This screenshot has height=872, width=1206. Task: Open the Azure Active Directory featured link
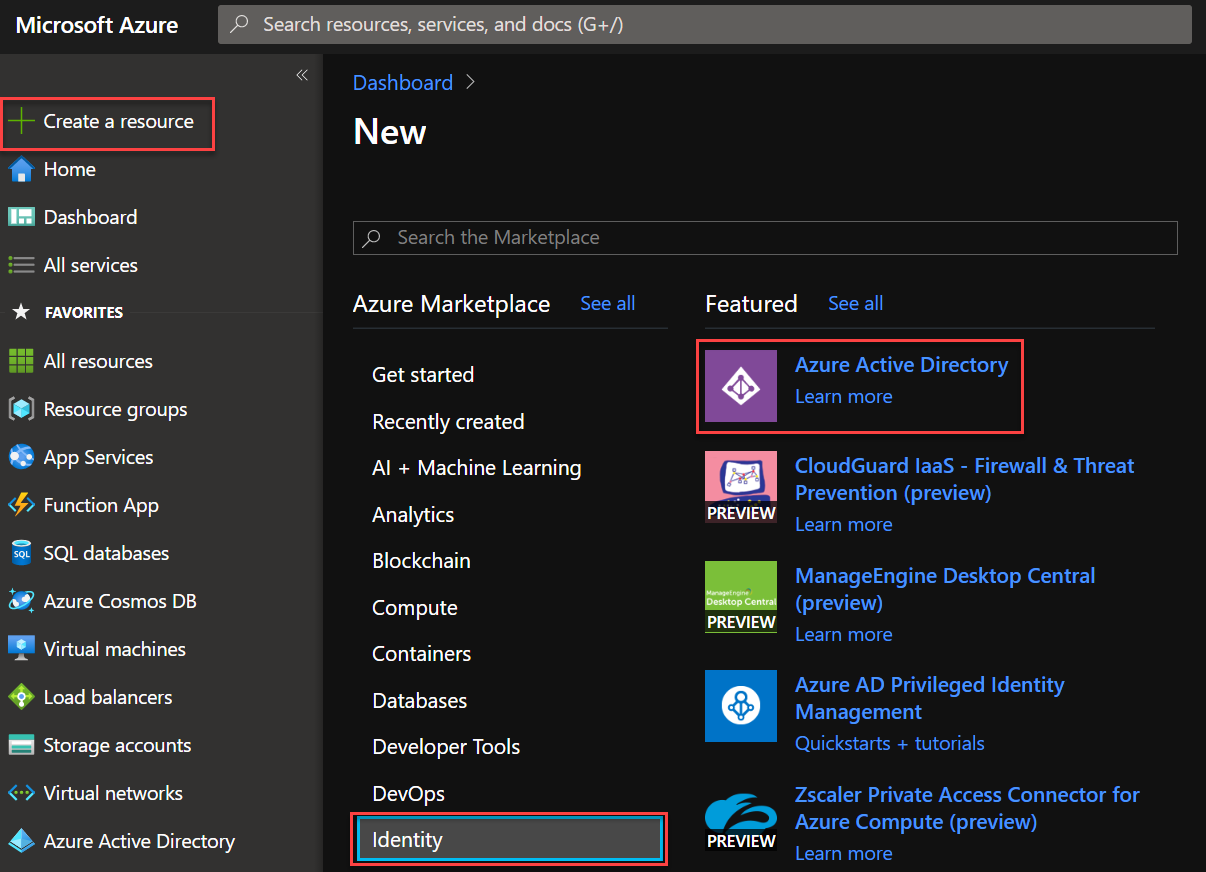coord(902,365)
